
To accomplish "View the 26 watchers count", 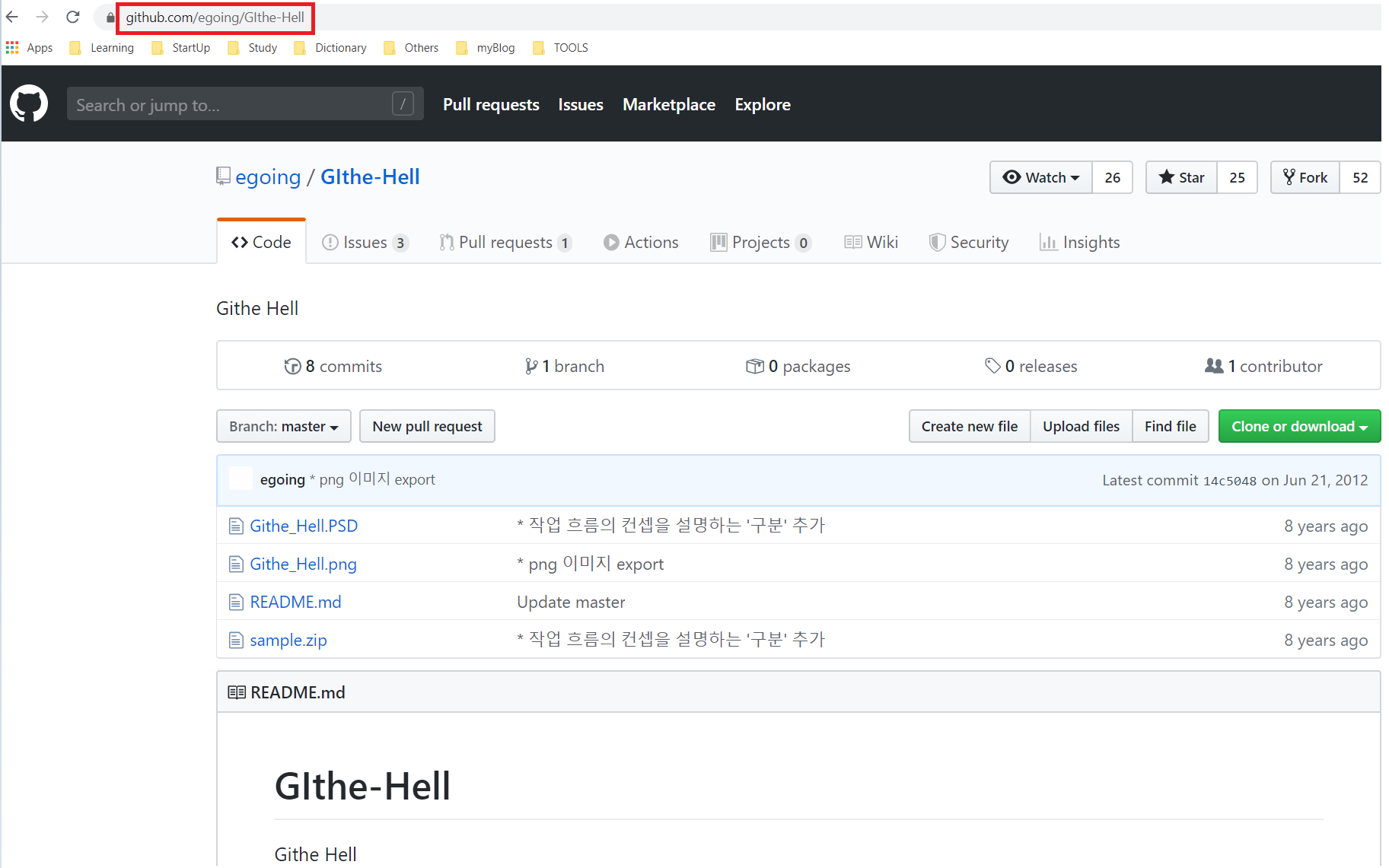I will 1112,177.
